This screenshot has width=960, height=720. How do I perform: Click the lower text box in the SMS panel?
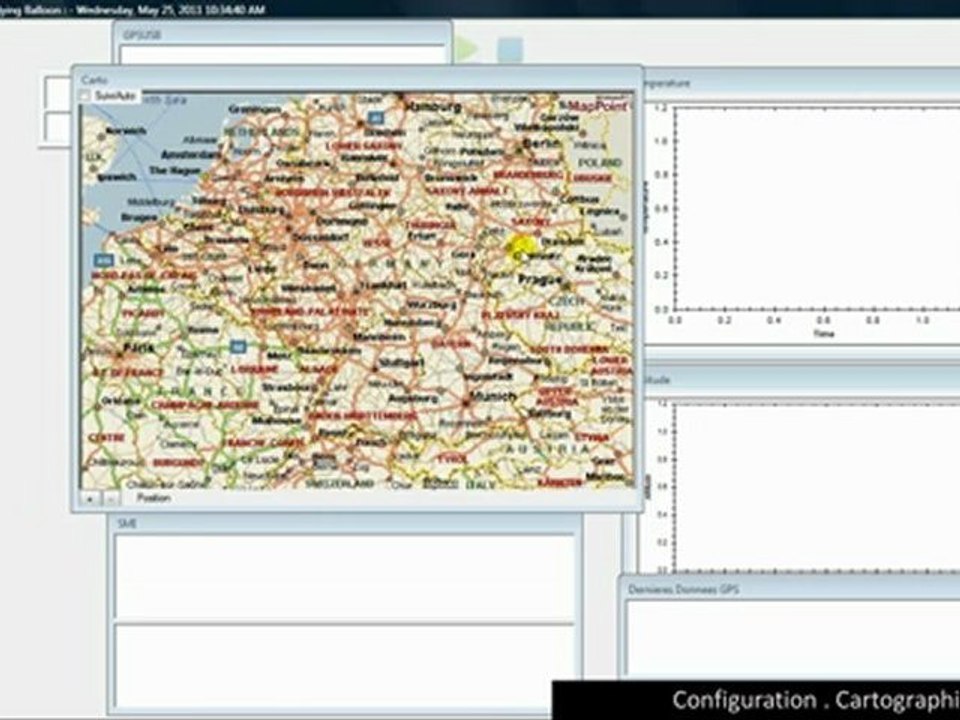tap(344, 666)
